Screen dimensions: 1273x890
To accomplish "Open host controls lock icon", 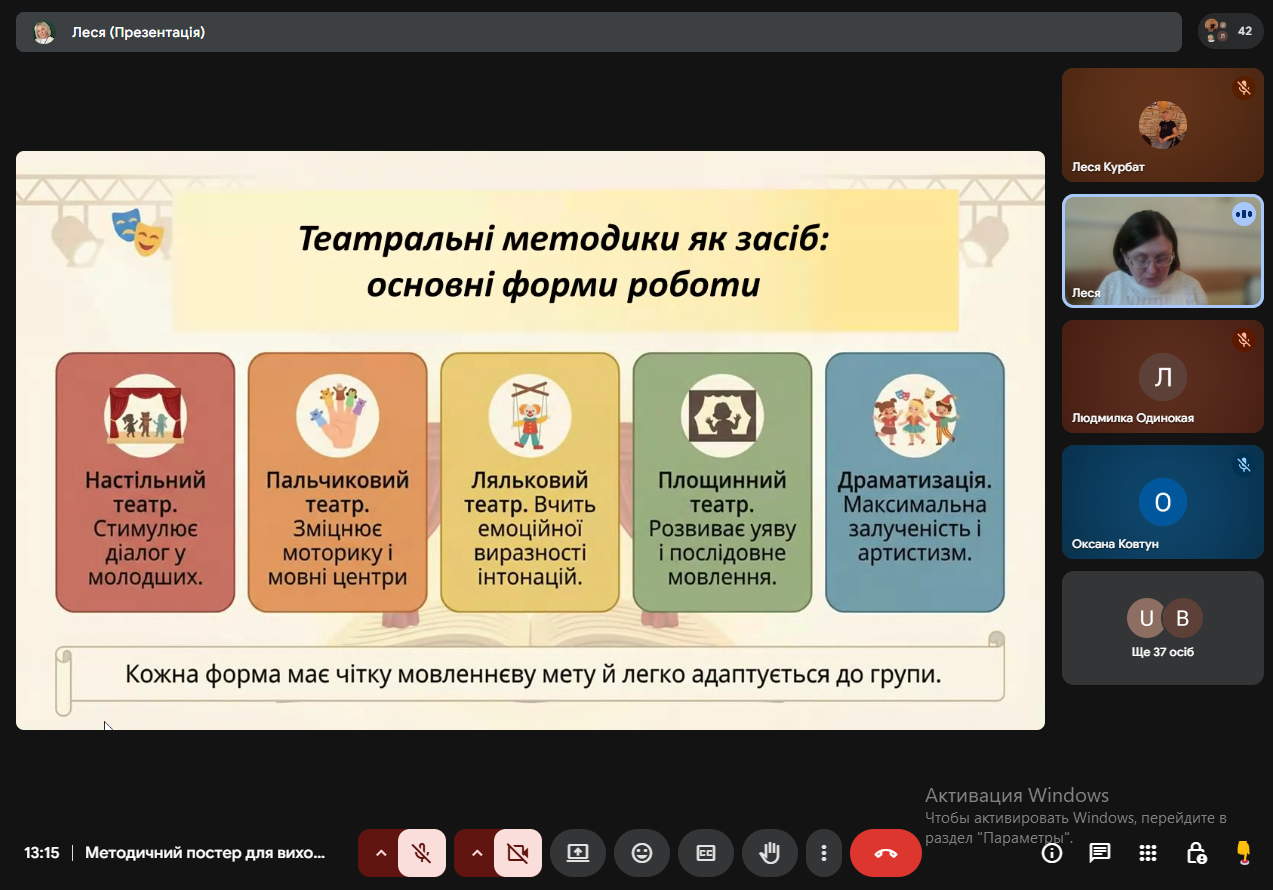I will tap(1196, 853).
